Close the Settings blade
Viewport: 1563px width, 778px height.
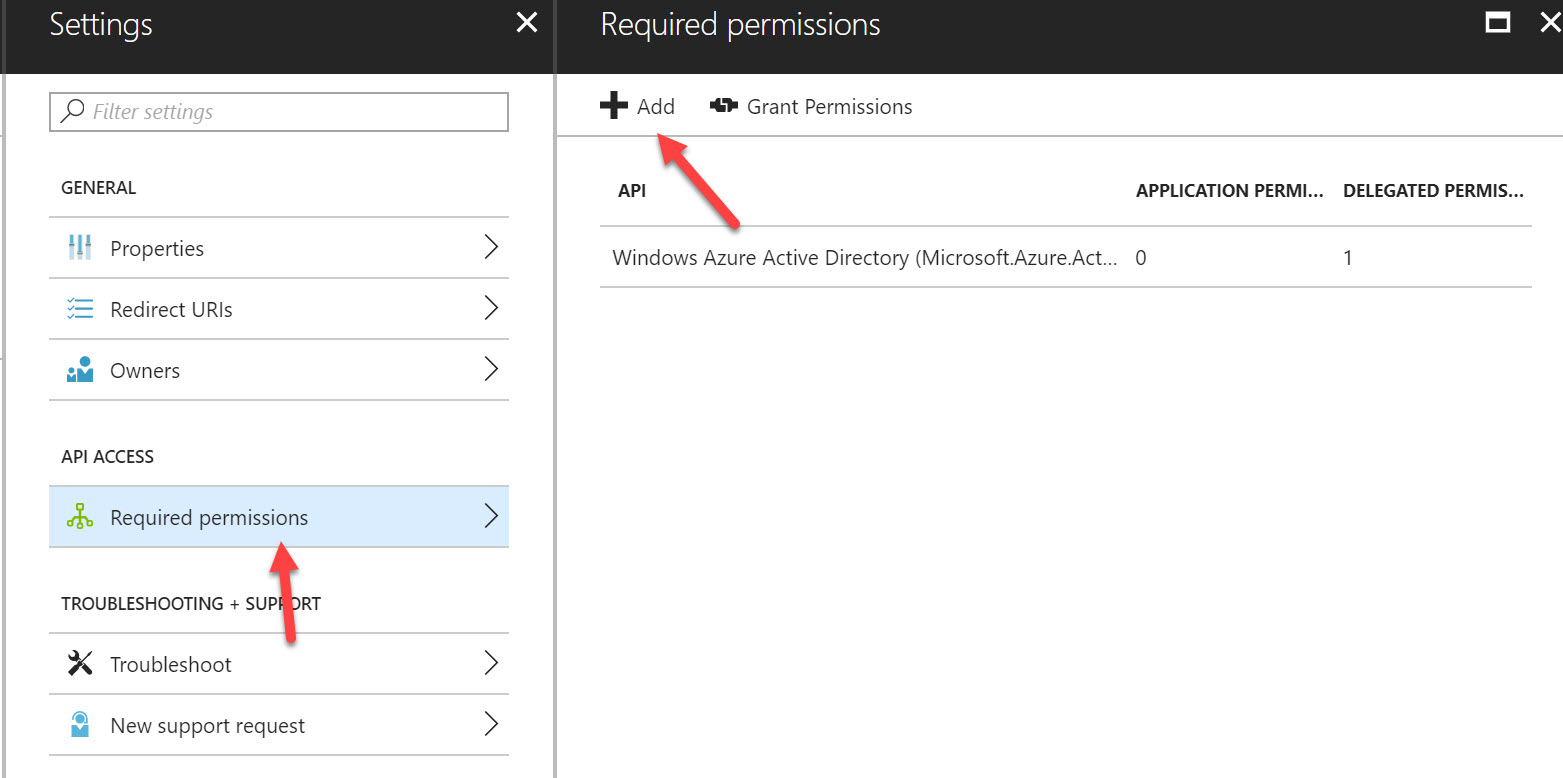[526, 24]
